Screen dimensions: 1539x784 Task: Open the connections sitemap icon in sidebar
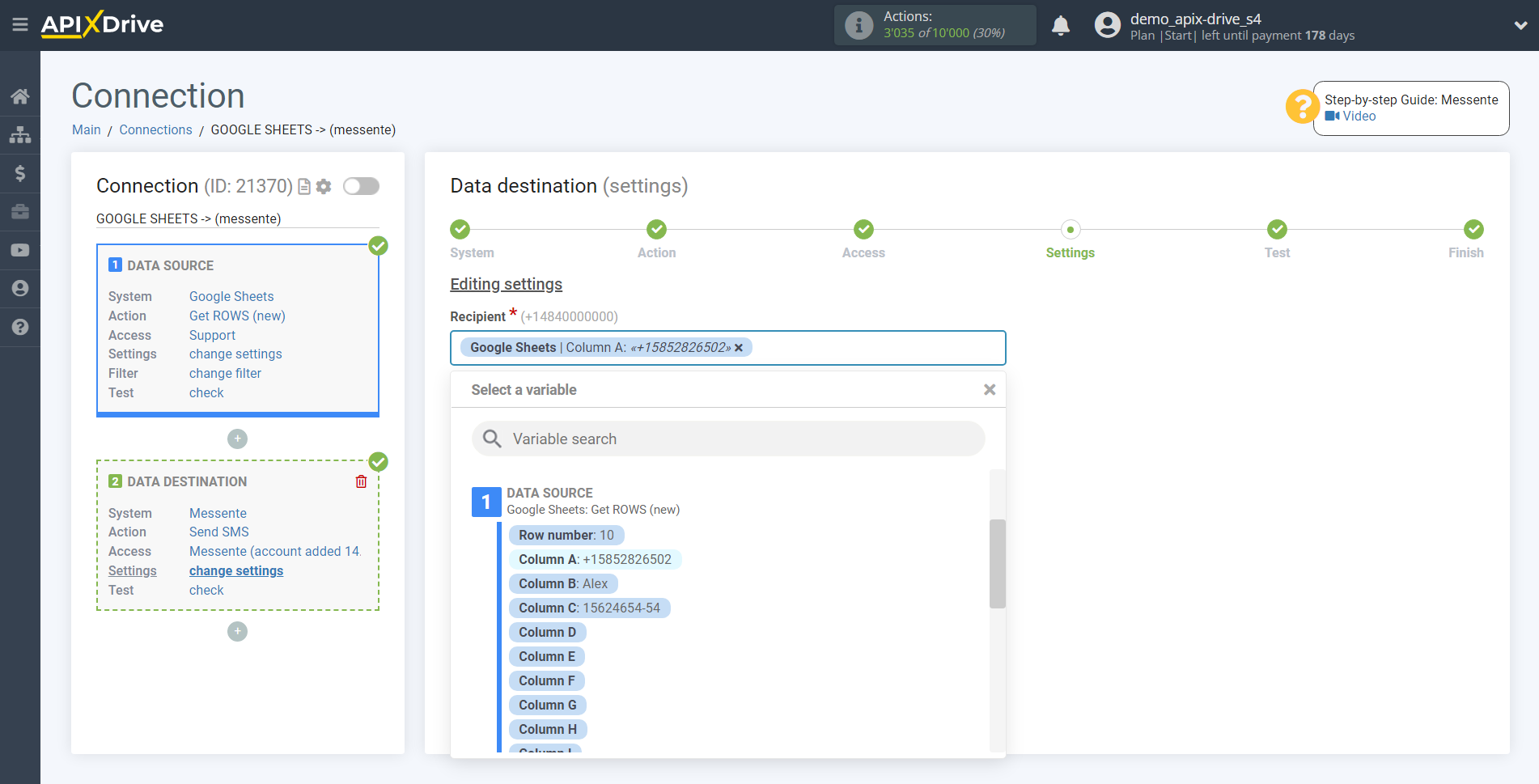click(x=20, y=135)
